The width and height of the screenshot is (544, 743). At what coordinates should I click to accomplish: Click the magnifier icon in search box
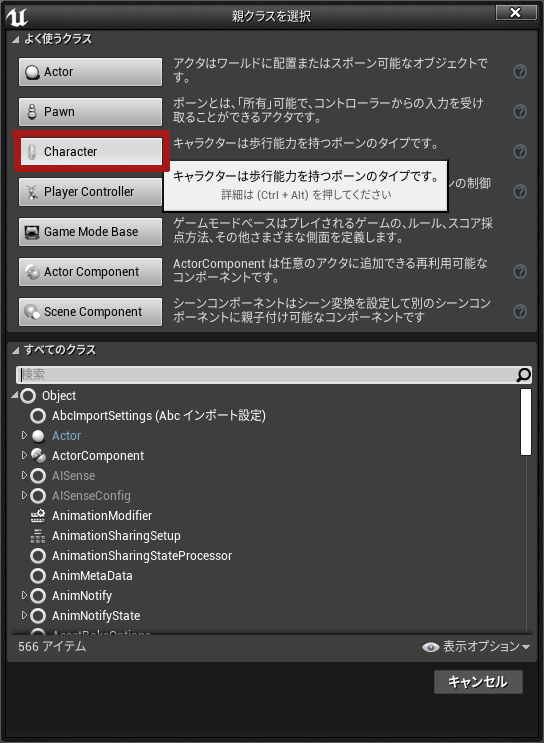point(523,375)
